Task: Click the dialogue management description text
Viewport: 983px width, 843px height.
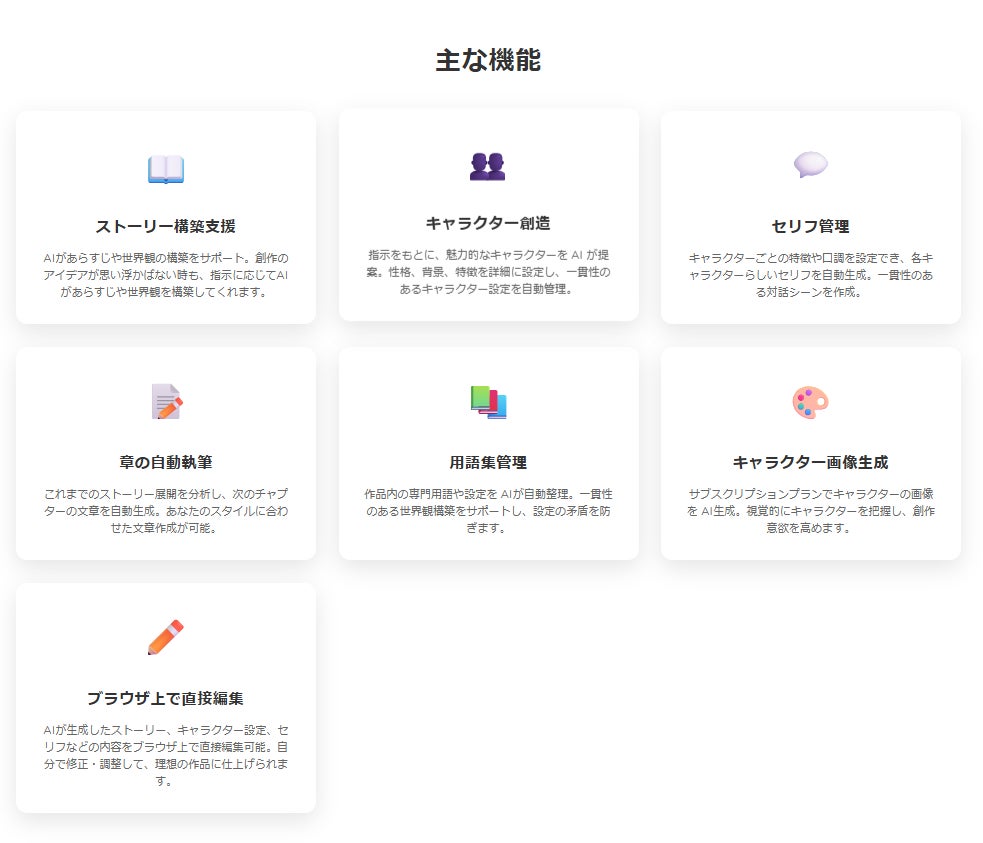Action: click(x=810, y=275)
